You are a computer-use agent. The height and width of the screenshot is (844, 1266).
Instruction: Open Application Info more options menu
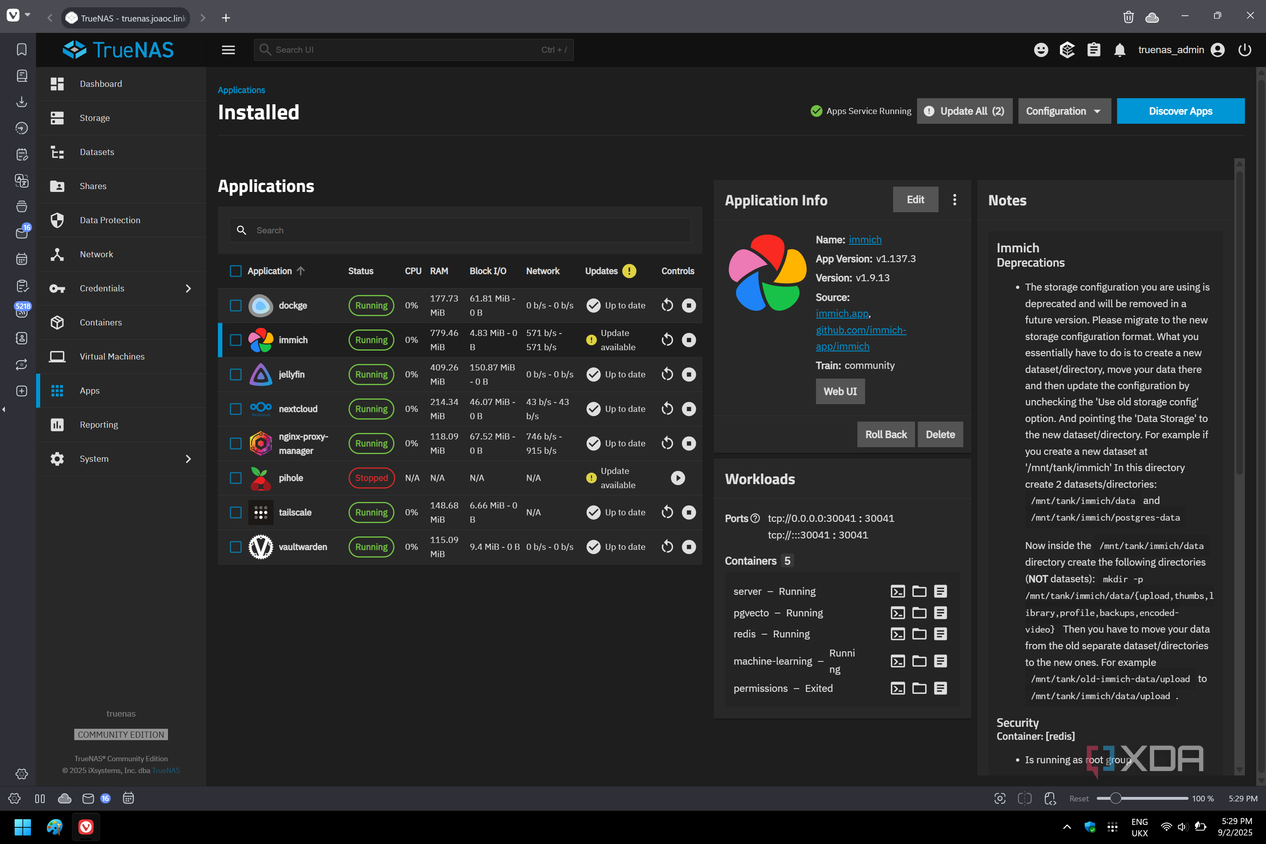(x=955, y=200)
